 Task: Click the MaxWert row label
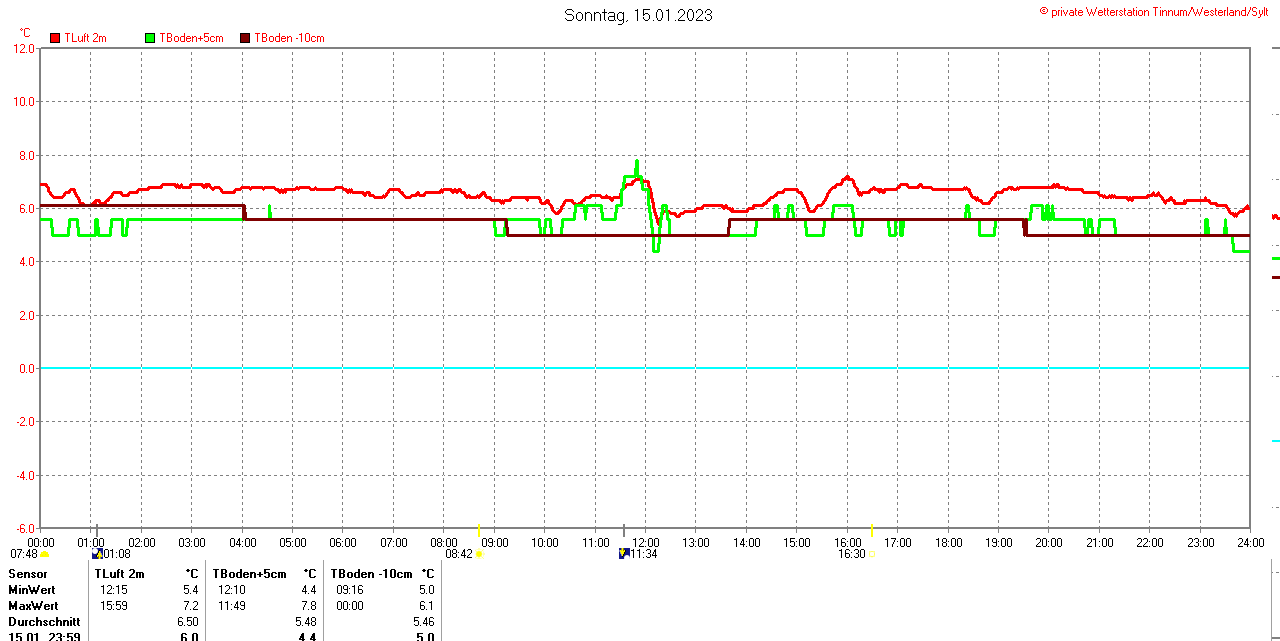click(x=33, y=606)
